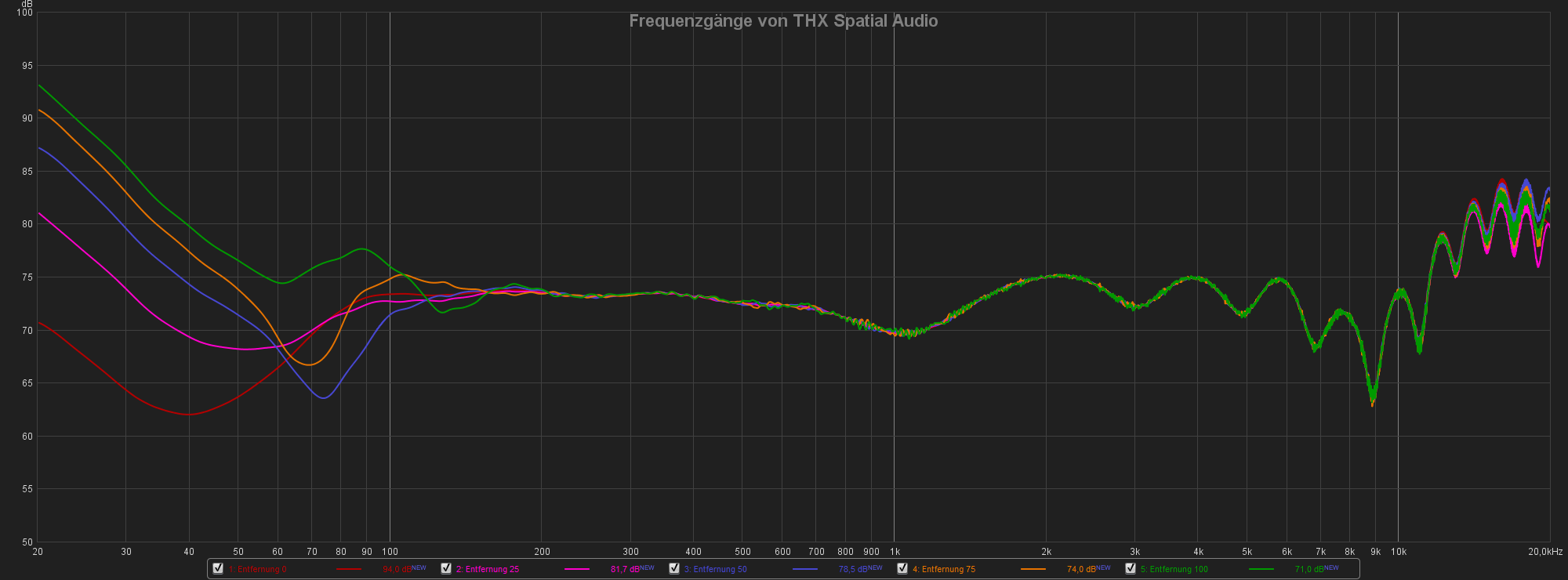Uncheck the Entfernung 25 trace checkbox
1568x580 pixels.
tap(446, 568)
